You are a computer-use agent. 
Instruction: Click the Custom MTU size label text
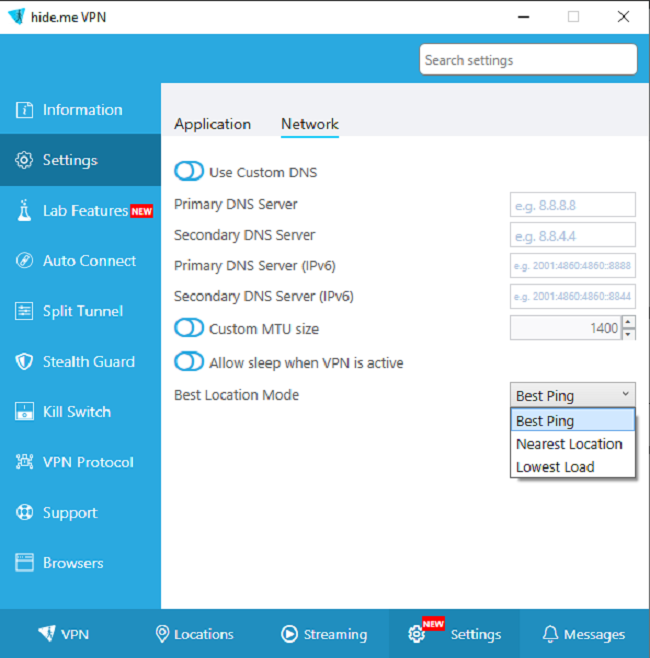point(264,329)
